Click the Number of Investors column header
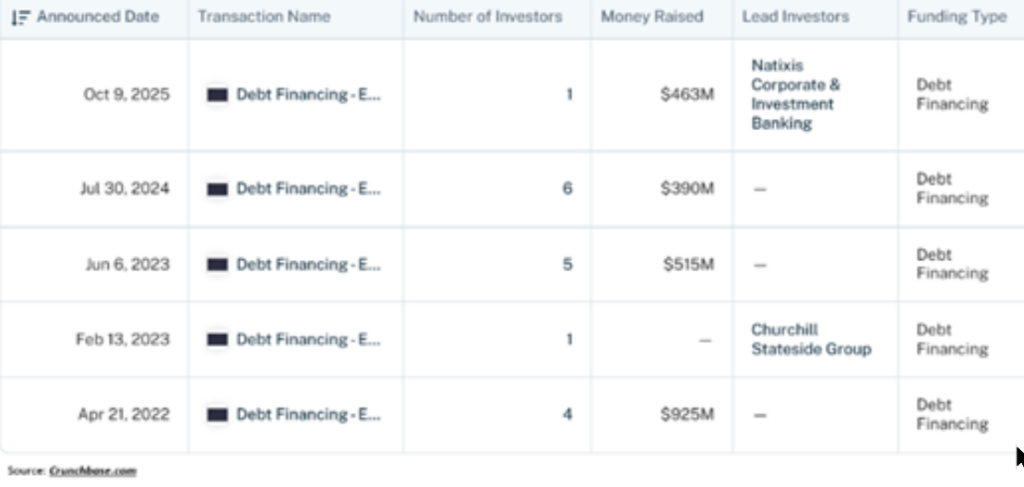The image size is (1024, 487). (487, 17)
